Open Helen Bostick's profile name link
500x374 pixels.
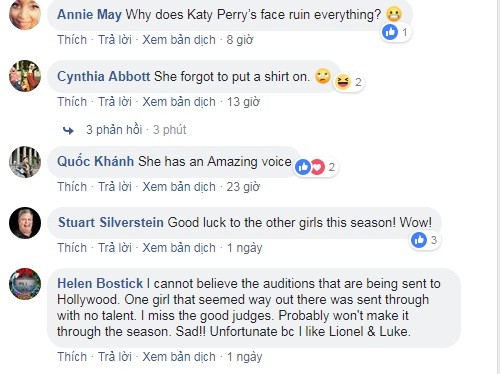tap(100, 284)
